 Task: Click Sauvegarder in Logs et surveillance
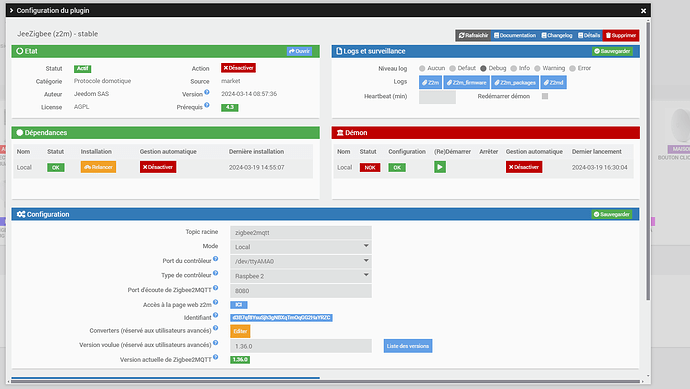pyautogui.click(x=612, y=51)
